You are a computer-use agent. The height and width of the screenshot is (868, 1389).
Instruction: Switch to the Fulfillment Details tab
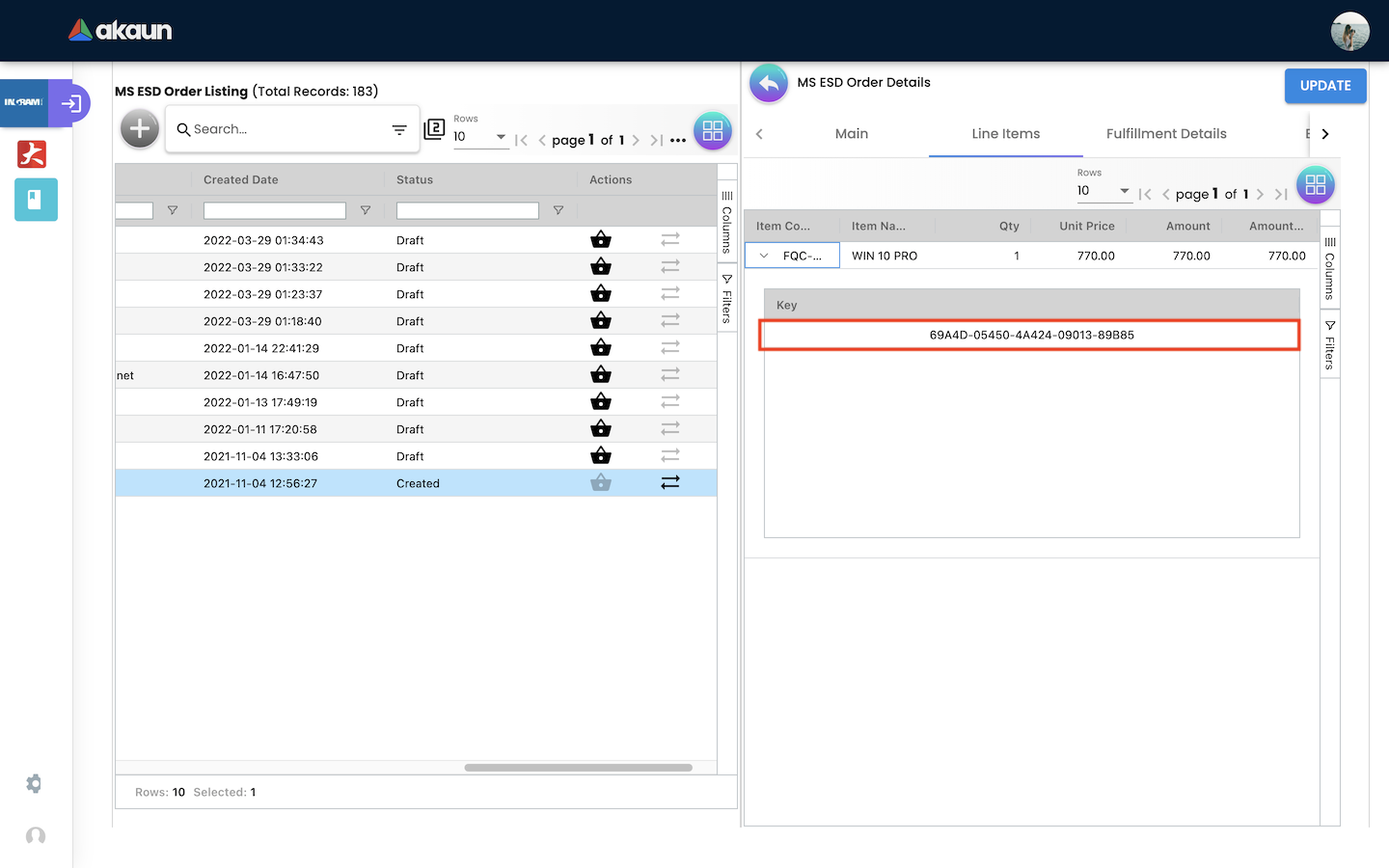tap(1166, 134)
